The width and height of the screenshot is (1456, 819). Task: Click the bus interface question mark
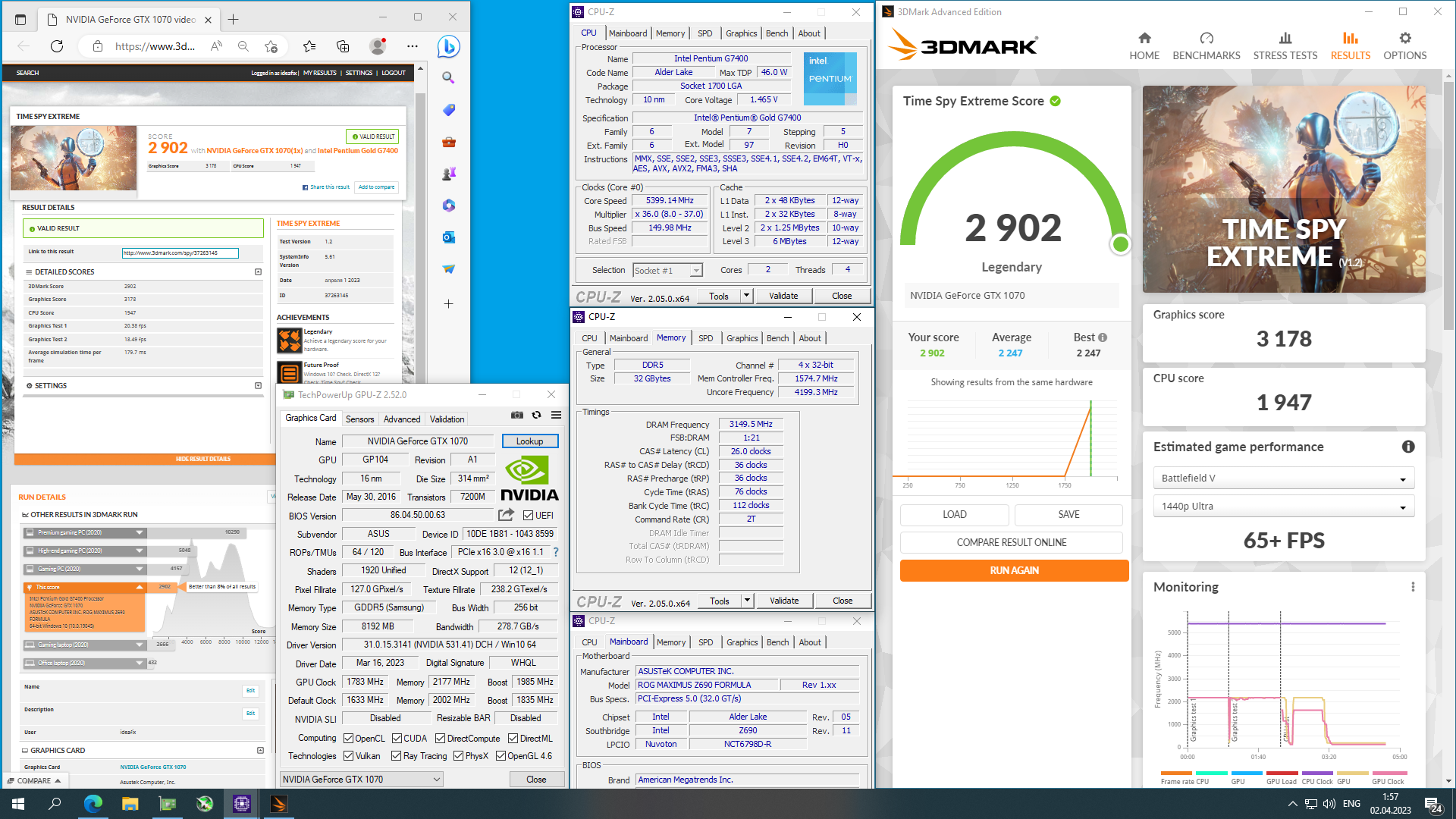tap(556, 552)
